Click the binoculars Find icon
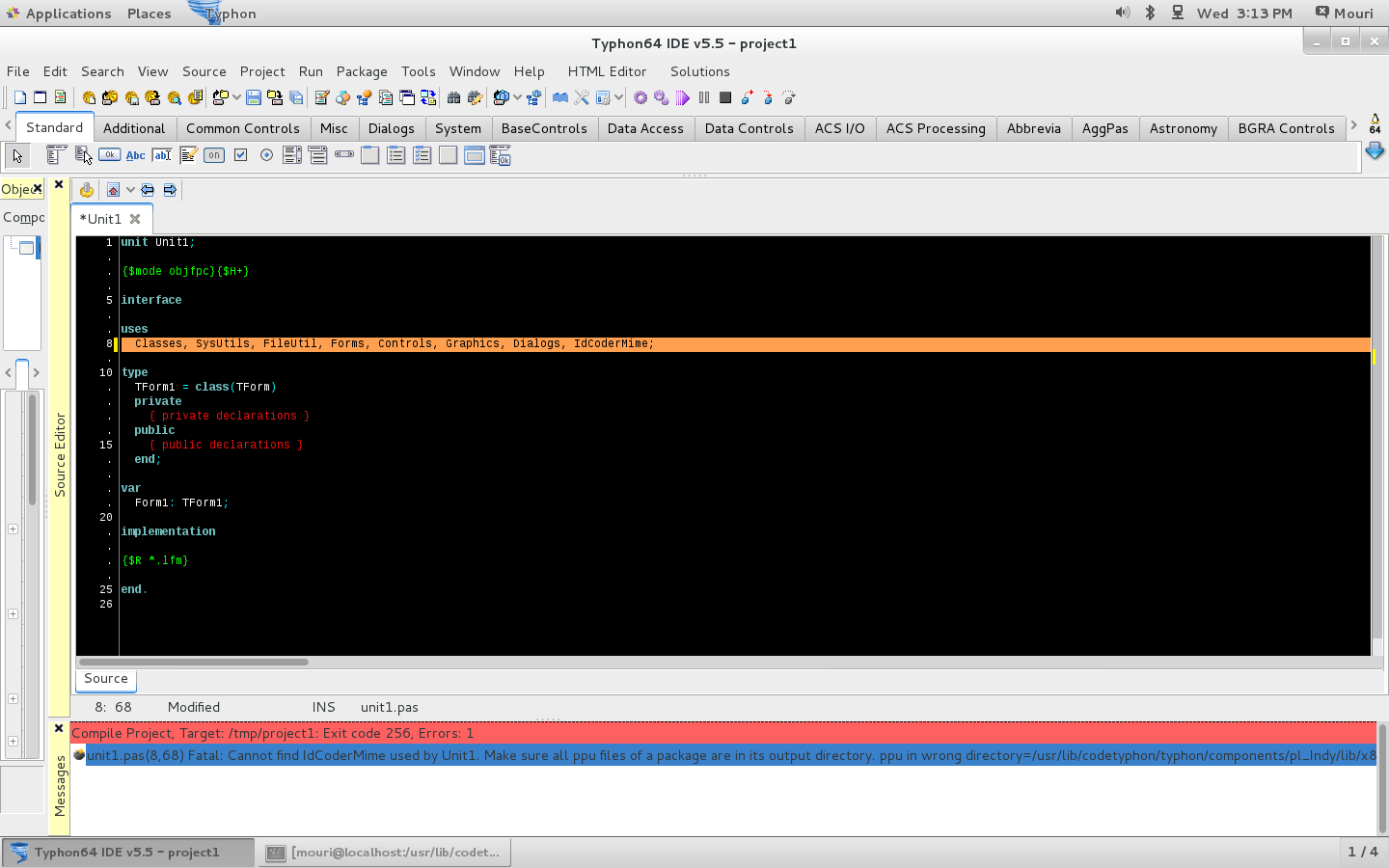This screenshot has width=1389, height=868. [x=453, y=97]
